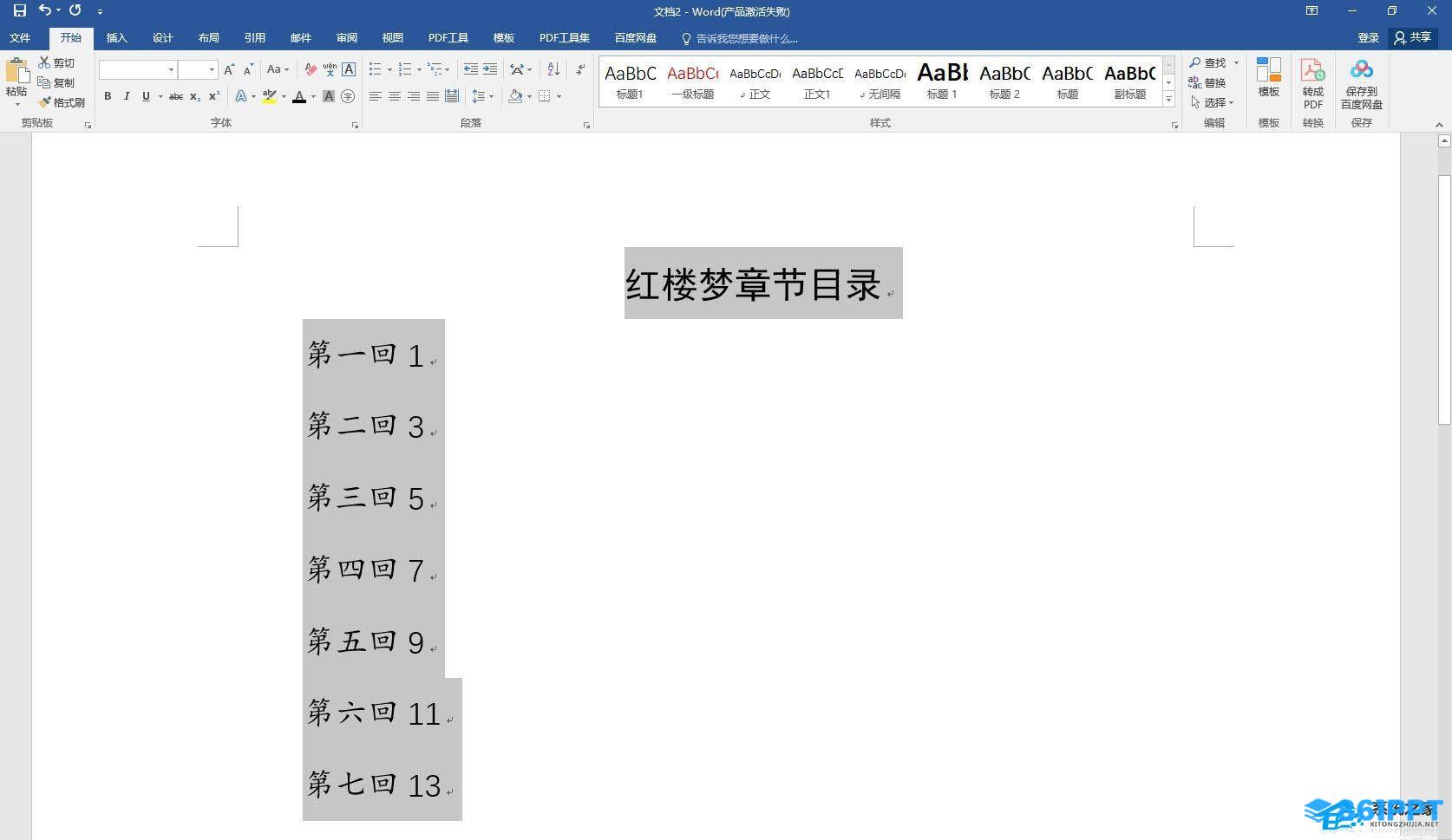This screenshot has height=840, width=1452.
Task: Click the paragraph shading fill button
Action: pos(515,96)
